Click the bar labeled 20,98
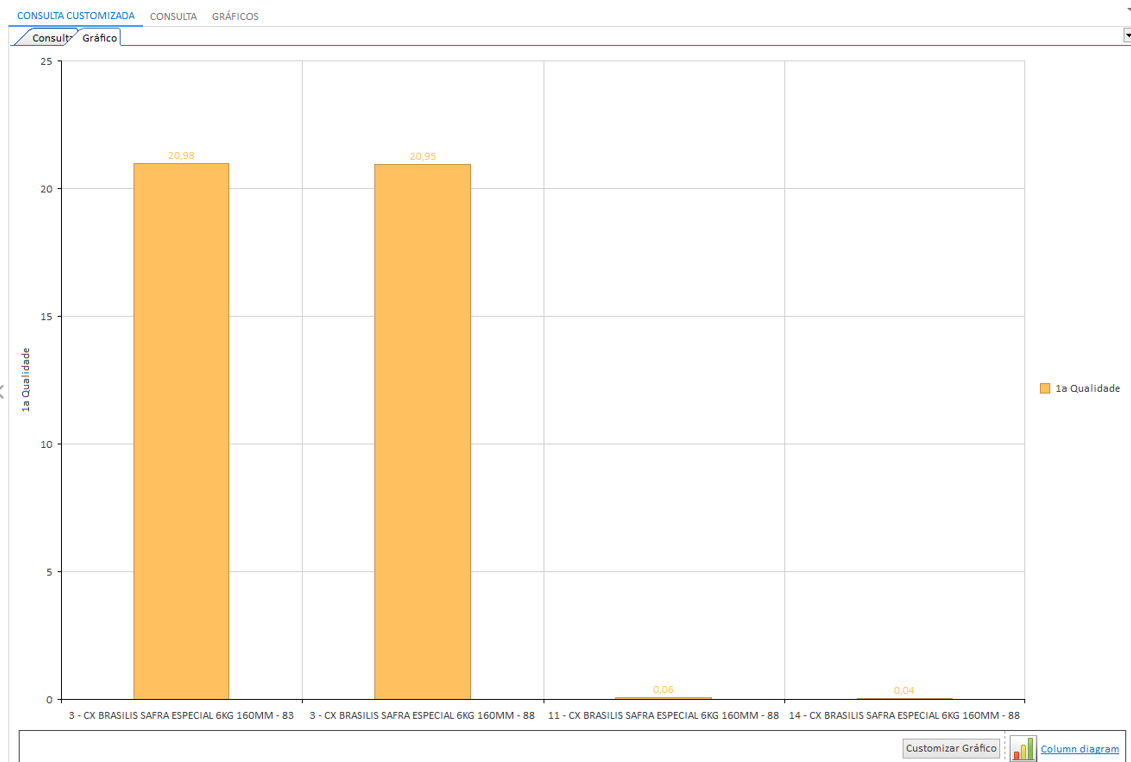This screenshot has width=1131, height=762. (181, 432)
